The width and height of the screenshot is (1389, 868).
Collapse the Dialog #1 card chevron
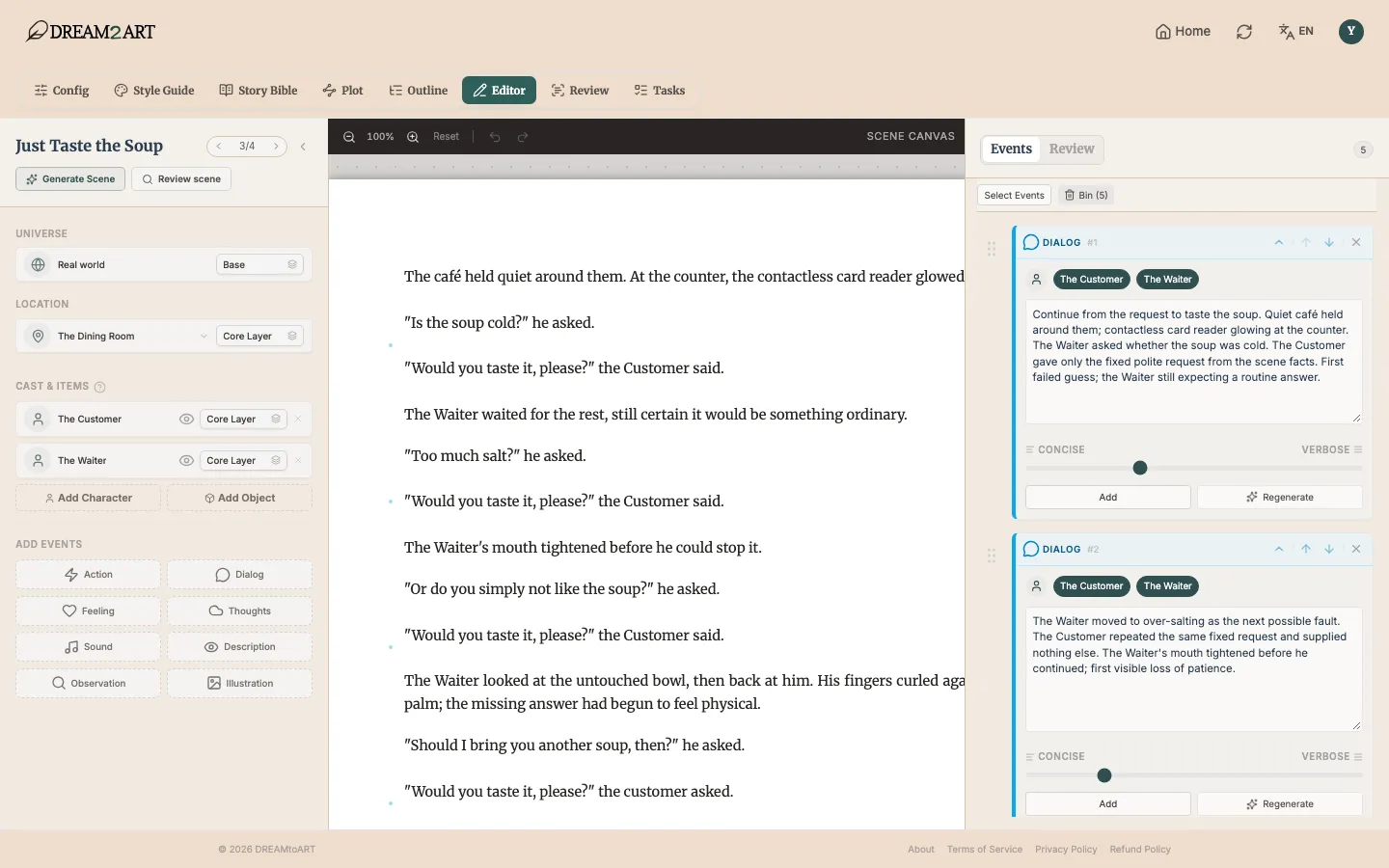1279,242
